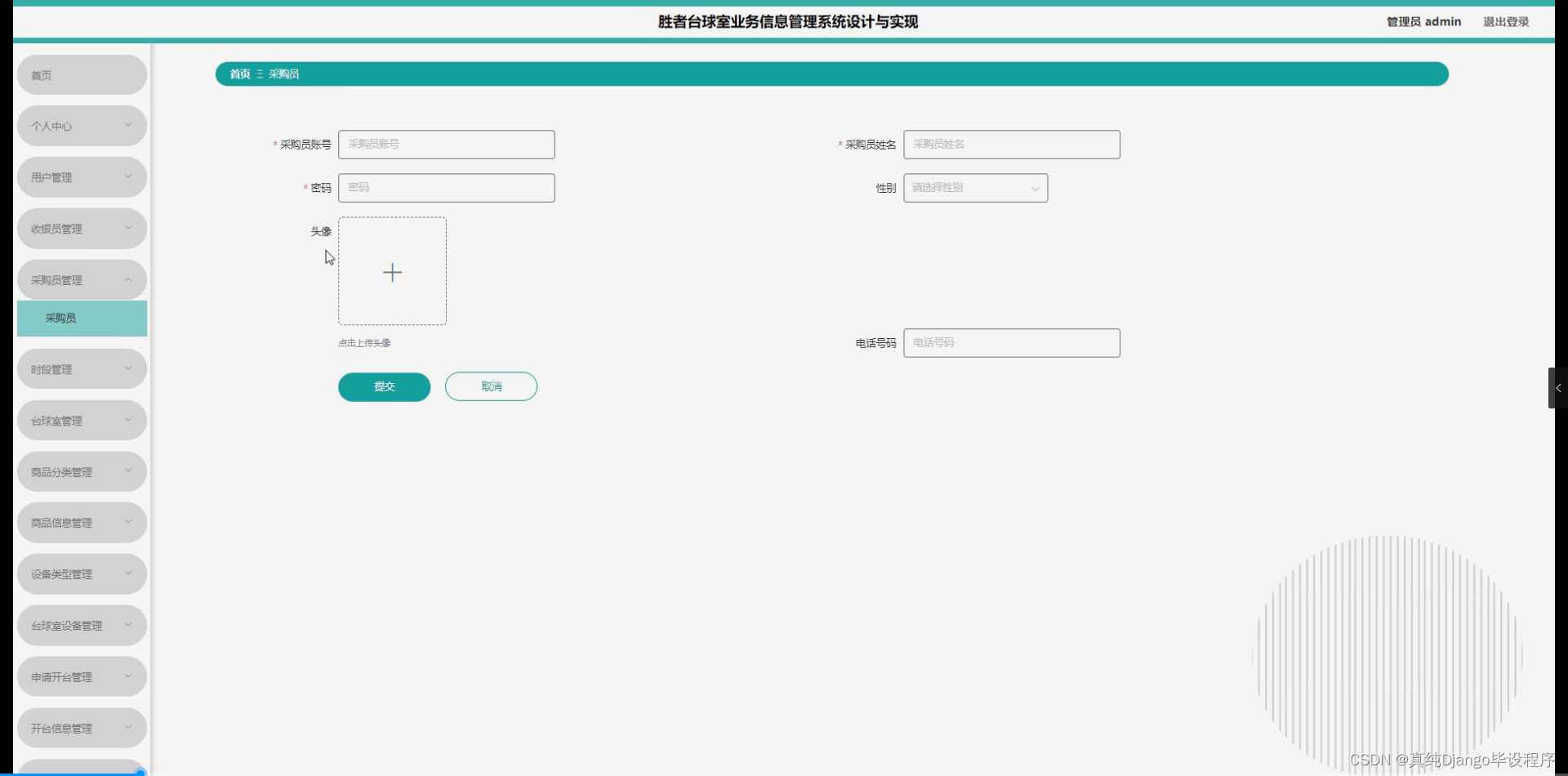Screen dimensions: 1568x776
Task: Expand the 台球室管理 section
Action: [x=81, y=420]
